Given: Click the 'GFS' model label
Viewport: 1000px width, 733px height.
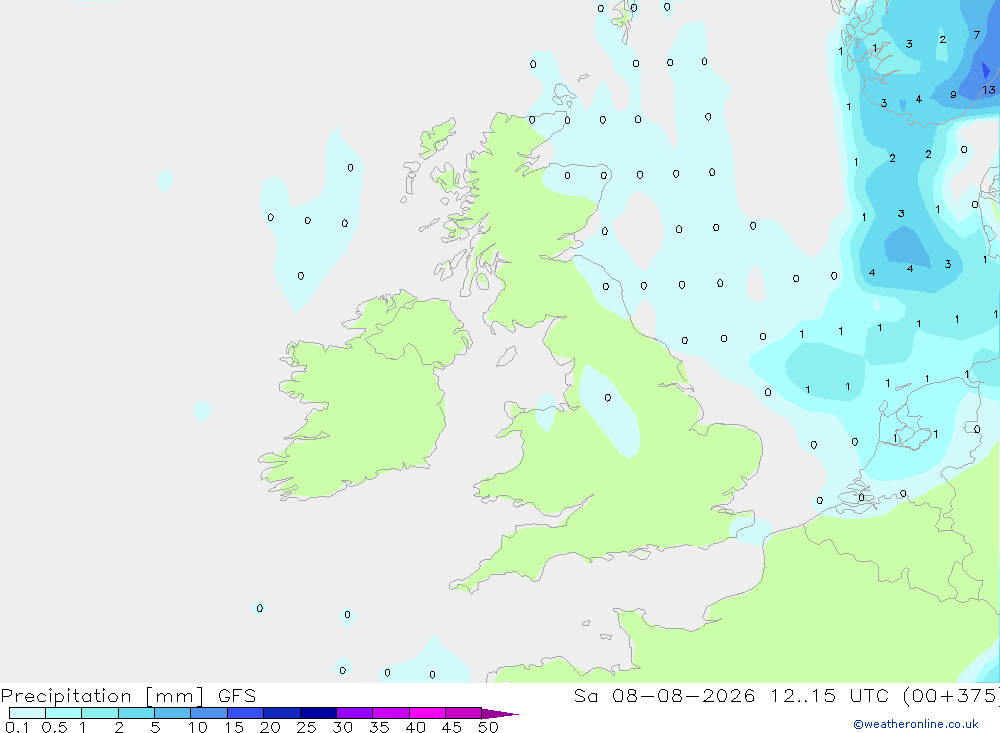Looking at the screenshot, I should tap(237, 695).
